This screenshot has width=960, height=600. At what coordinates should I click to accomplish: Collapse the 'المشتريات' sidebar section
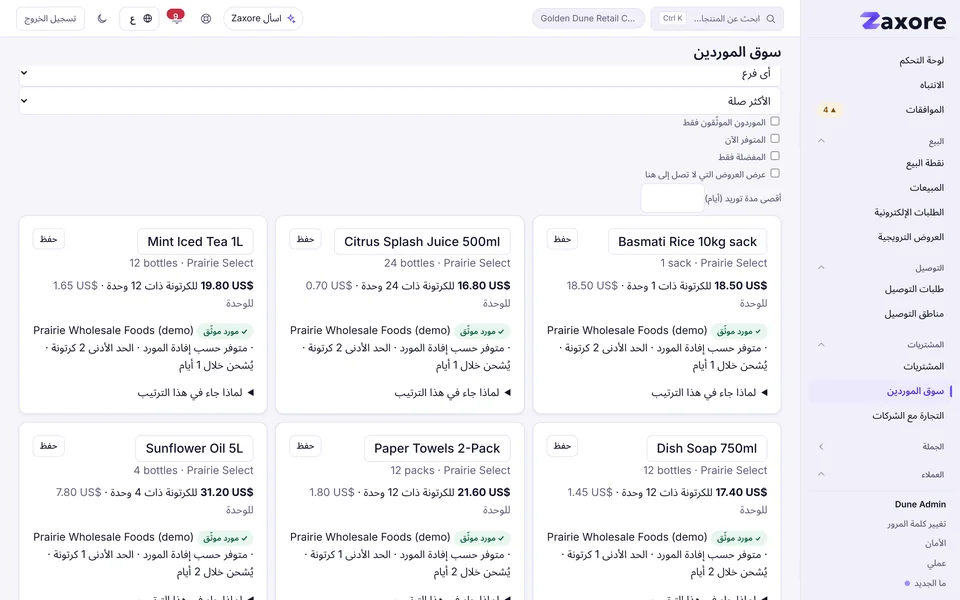(x=821, y=344)
